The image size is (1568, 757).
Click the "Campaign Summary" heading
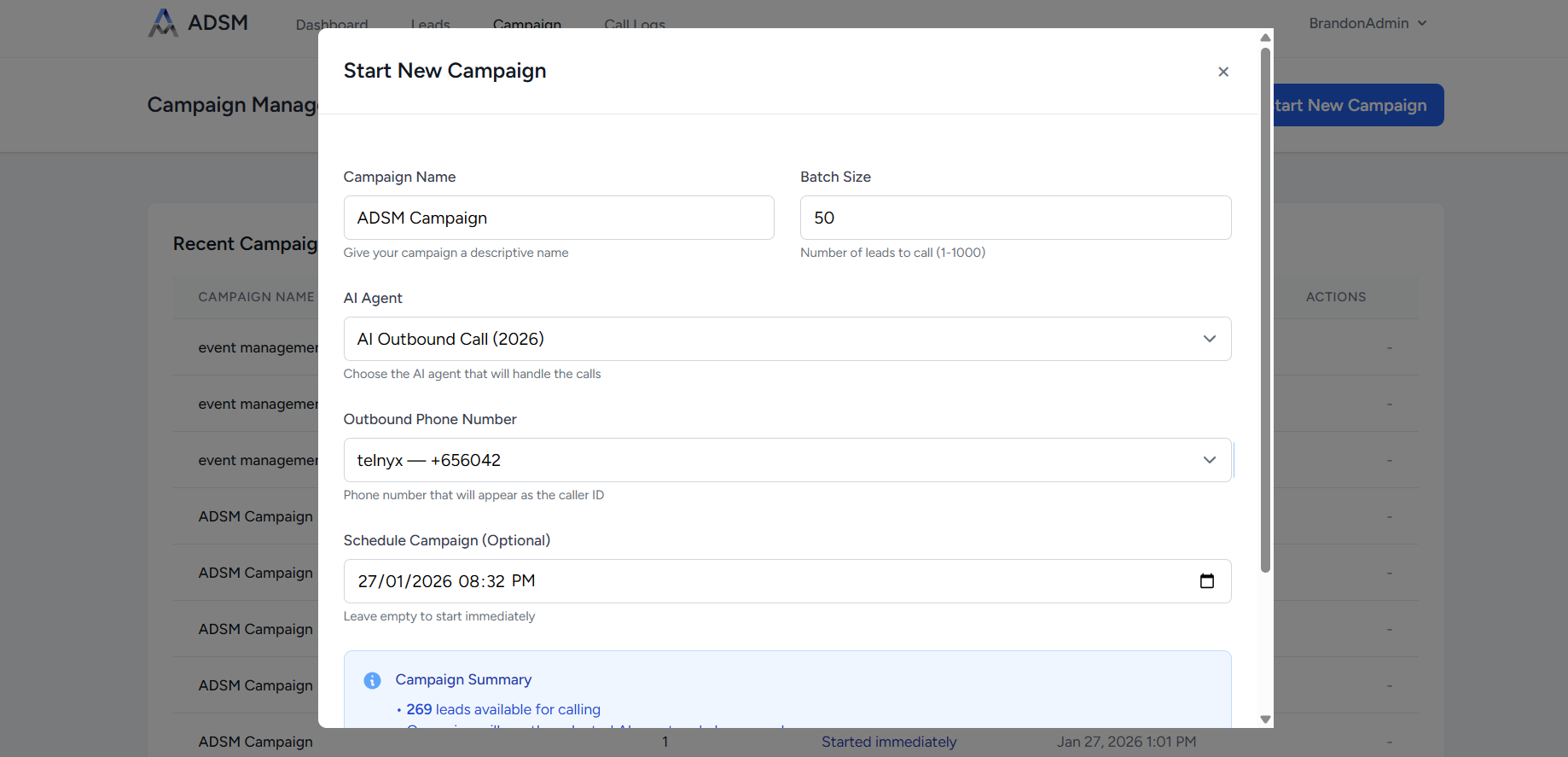click(463, 679)
